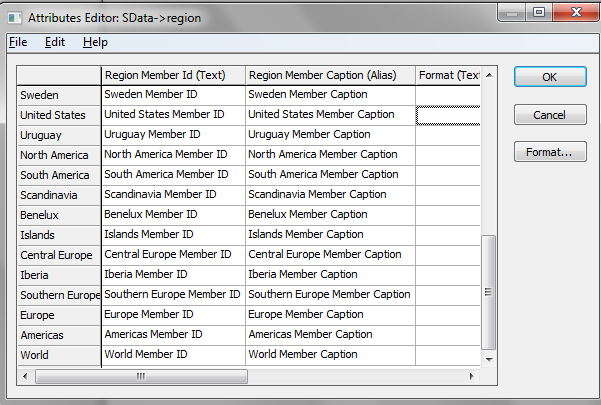Click the South America Member Caption cell
The width and height of the screenshot is (601, 405).
pos(330,175)
